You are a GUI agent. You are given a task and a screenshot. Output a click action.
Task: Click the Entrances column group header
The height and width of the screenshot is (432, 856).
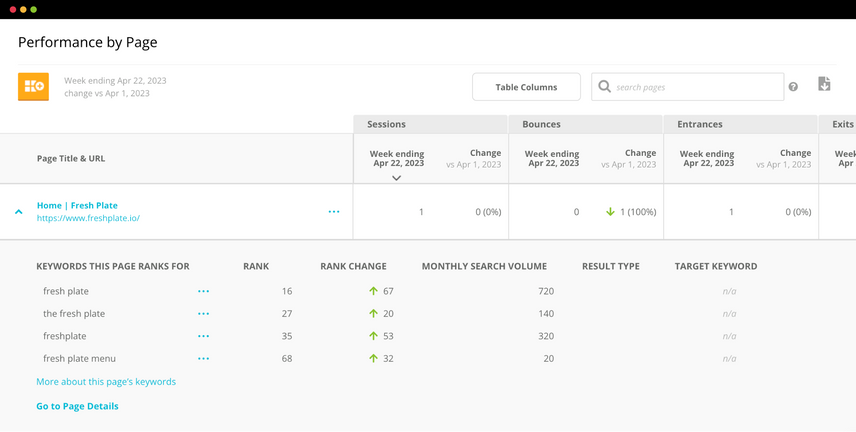[741, 124]
